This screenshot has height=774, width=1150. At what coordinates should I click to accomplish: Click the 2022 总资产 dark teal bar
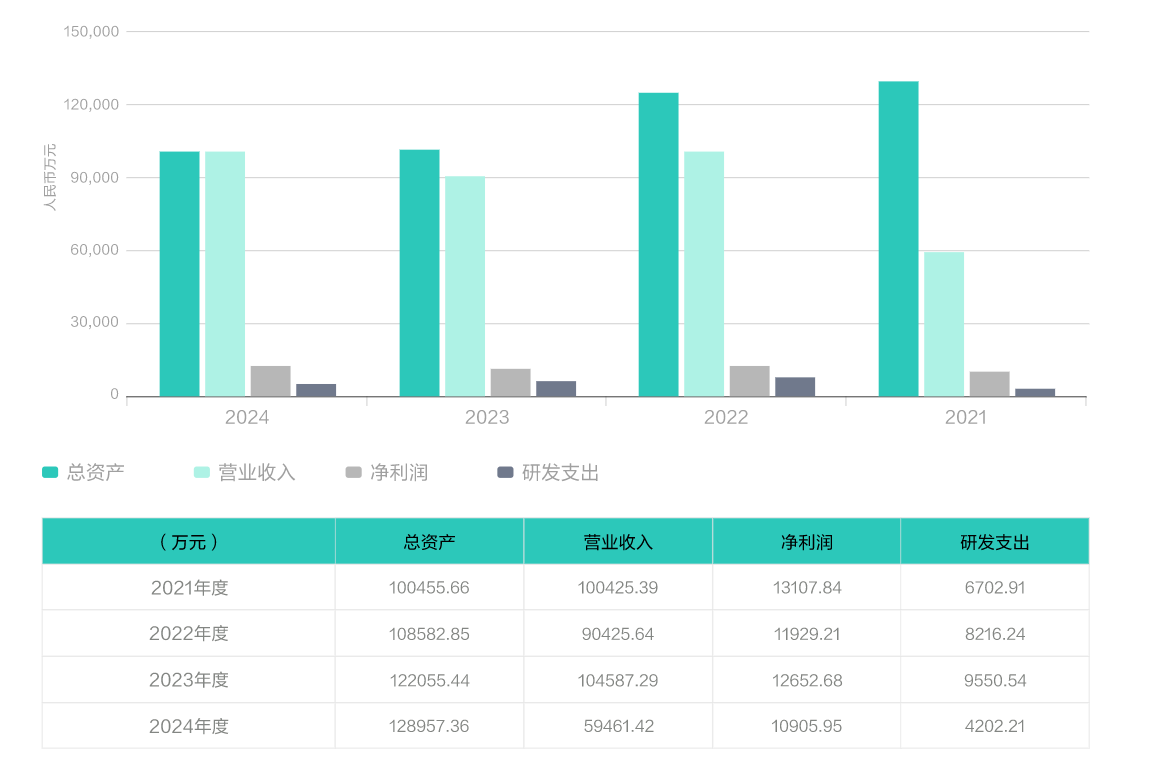point(659,244)
